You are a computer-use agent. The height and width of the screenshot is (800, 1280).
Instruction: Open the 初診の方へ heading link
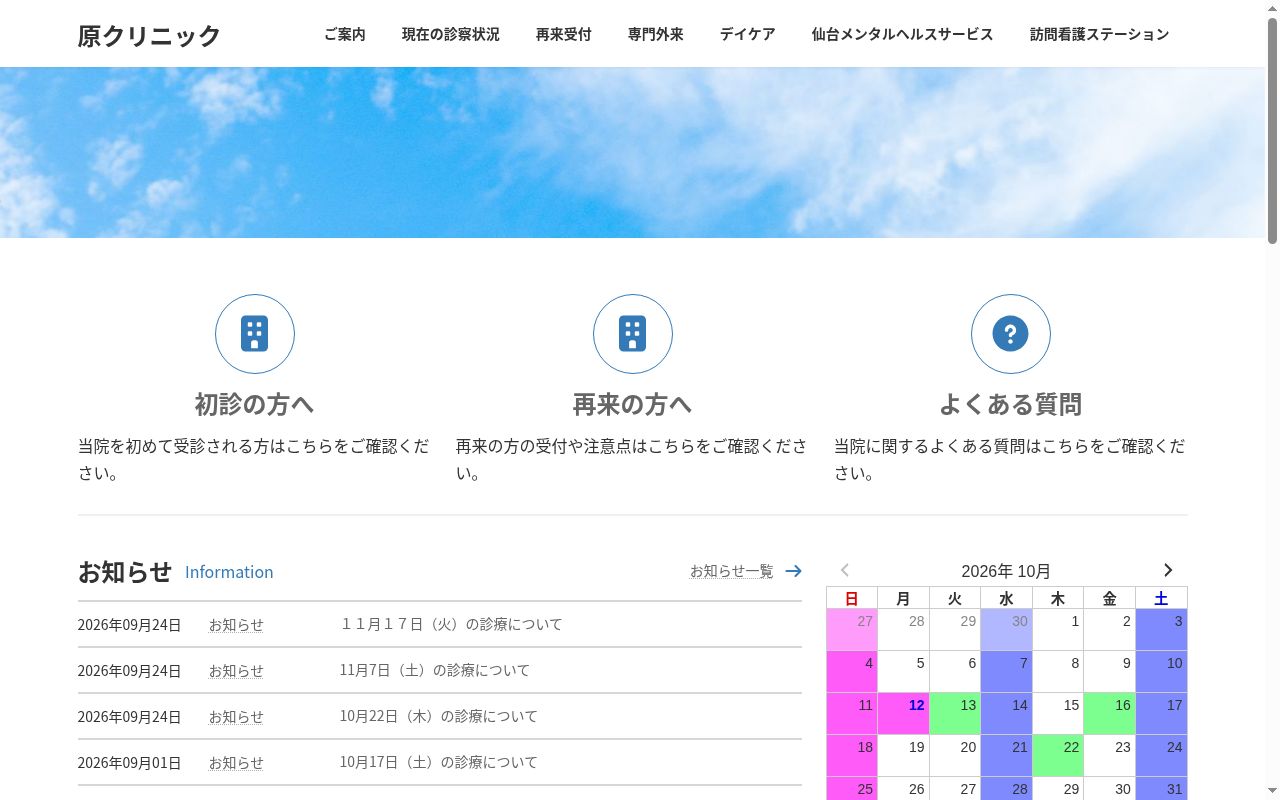tap(255, 404)
